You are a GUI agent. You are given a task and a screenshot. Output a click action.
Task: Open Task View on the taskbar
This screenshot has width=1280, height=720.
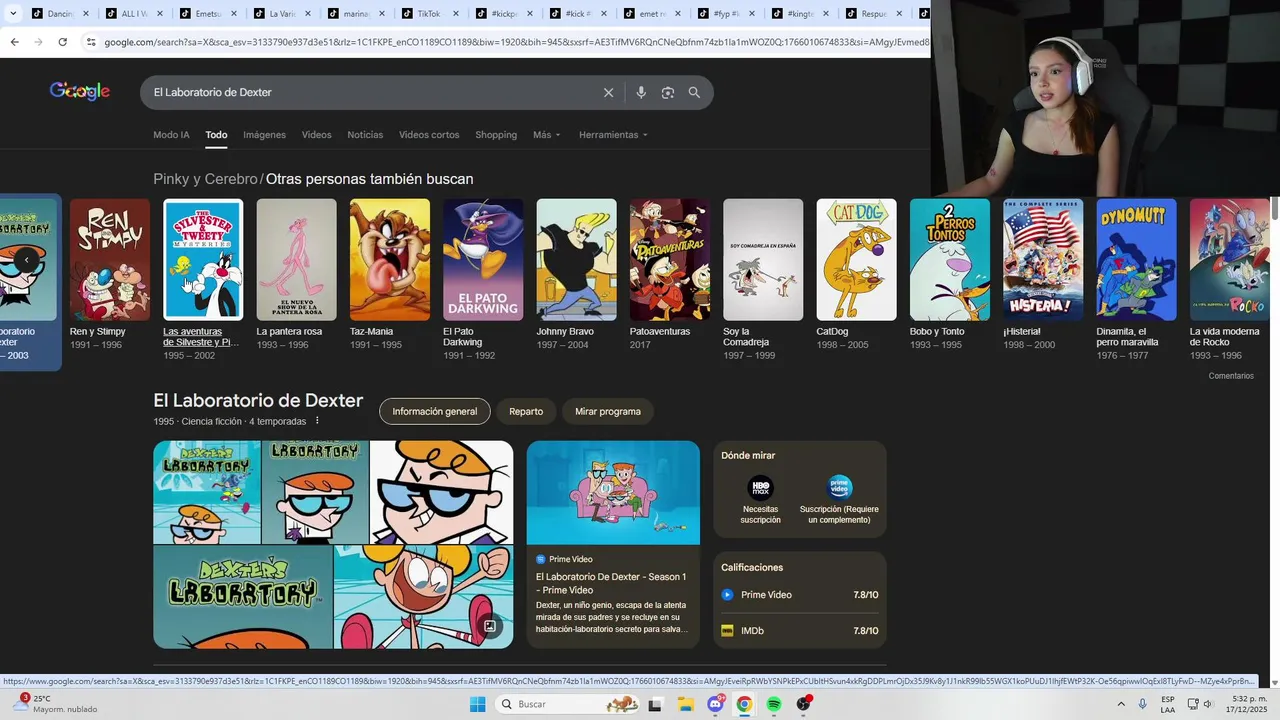coord(655,704)
